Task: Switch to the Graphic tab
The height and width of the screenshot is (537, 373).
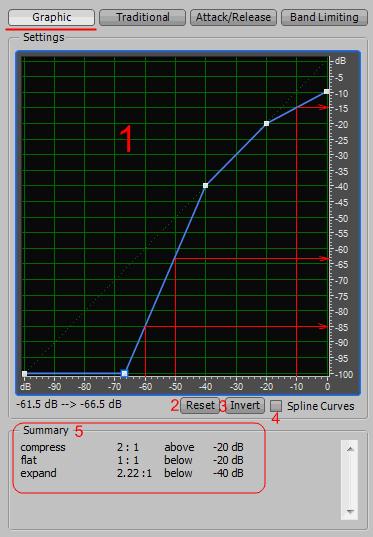Action: [51, 17]
